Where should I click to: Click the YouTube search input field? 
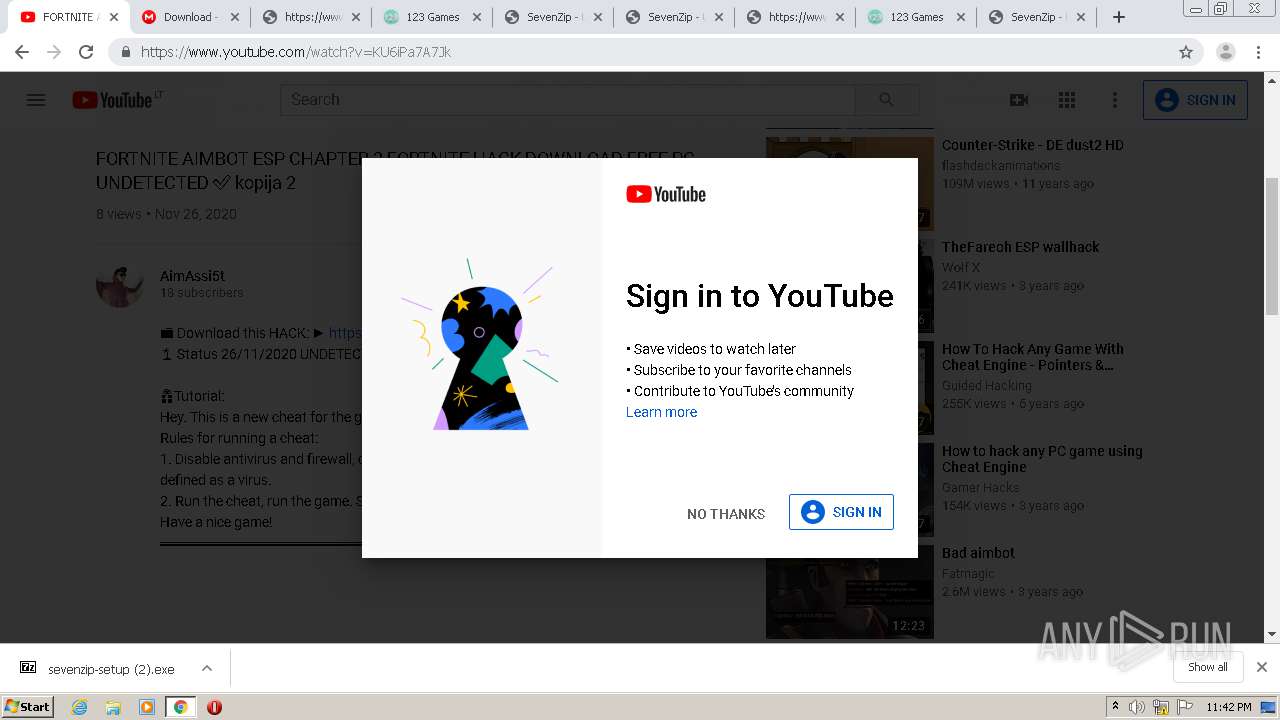(568, 100)
